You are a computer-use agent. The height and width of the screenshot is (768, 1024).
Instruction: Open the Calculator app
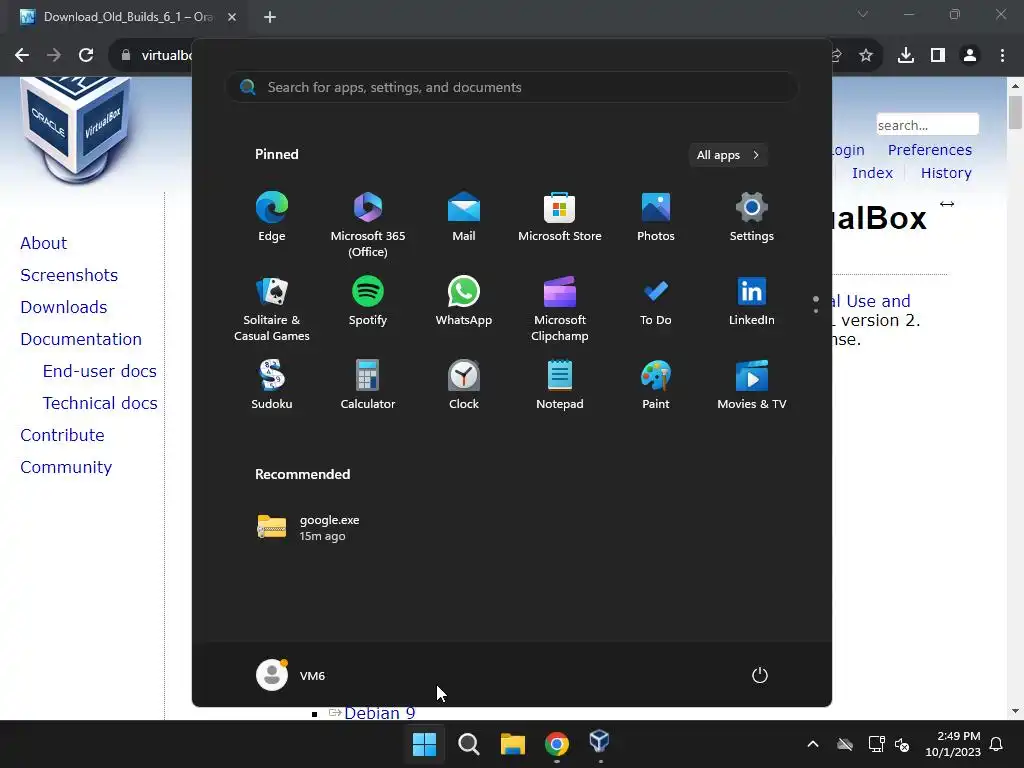368,385
